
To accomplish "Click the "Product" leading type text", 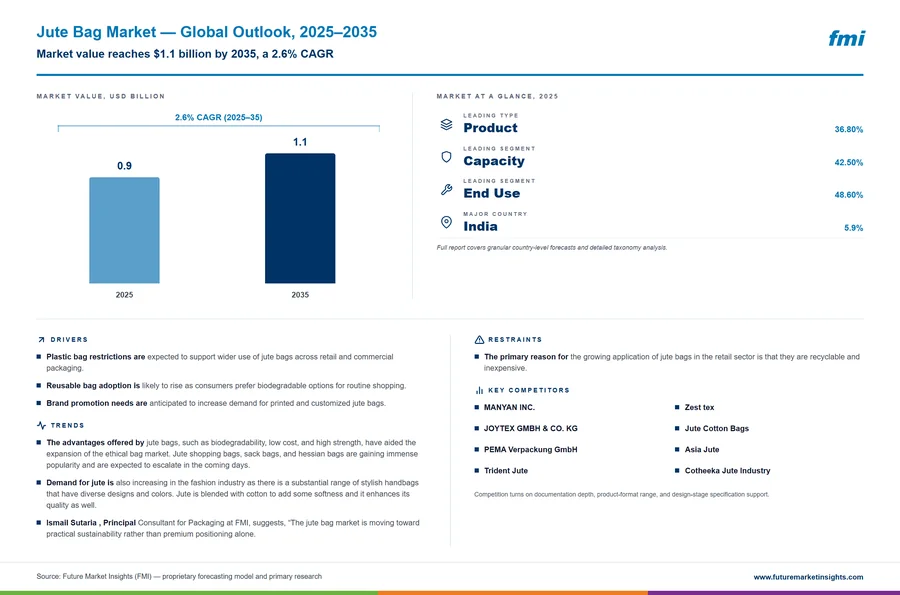I will 490,128.
